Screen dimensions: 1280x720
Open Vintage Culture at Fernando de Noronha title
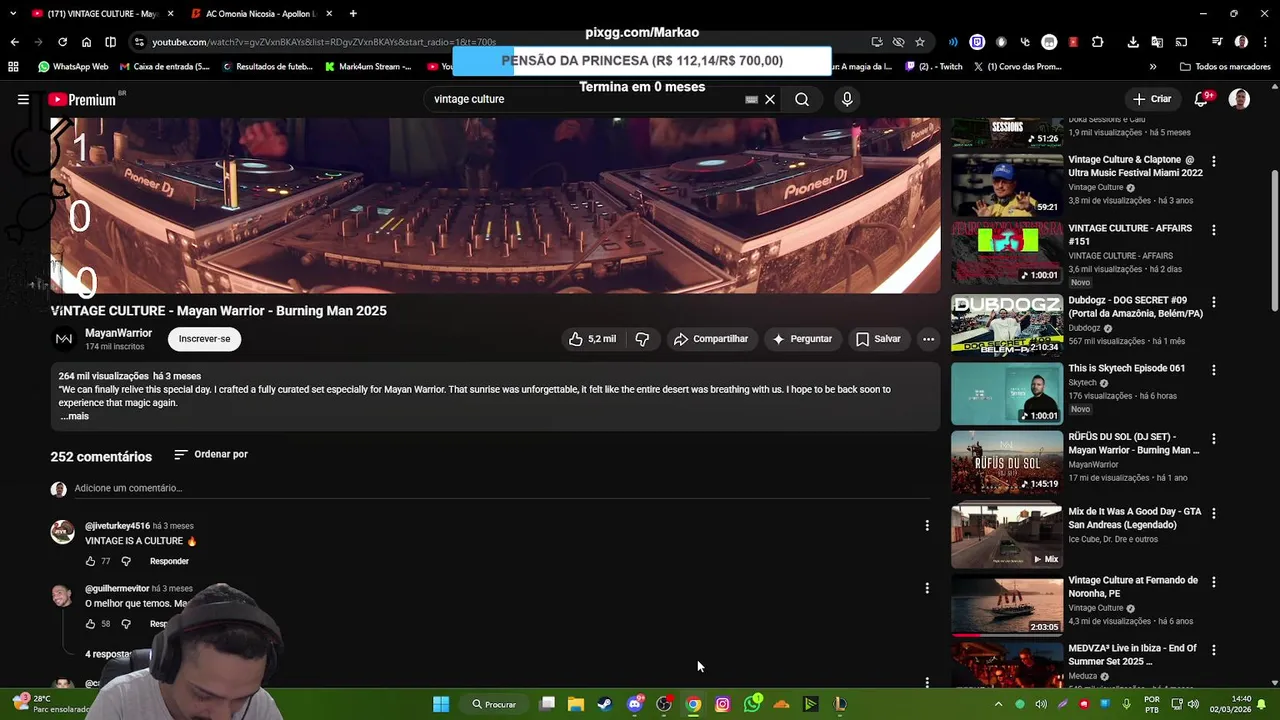pos(1133,586)
